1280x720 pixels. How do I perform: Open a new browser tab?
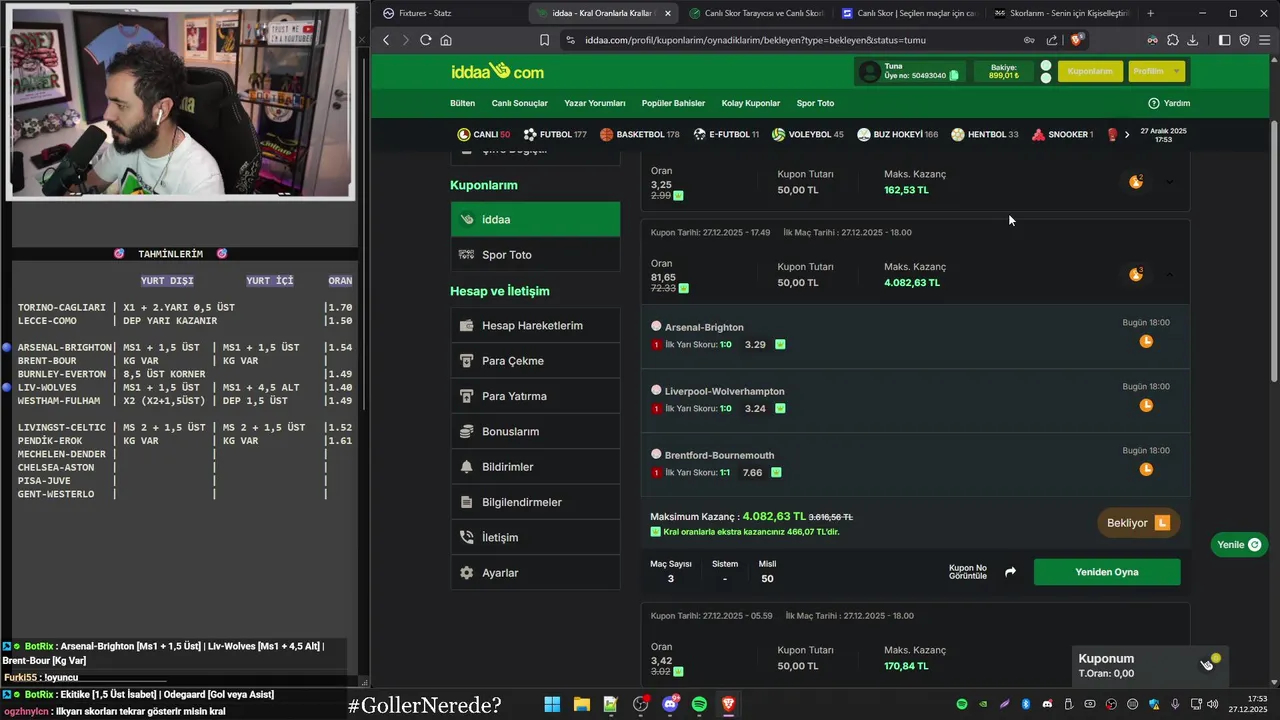(x=1150, y=13)
